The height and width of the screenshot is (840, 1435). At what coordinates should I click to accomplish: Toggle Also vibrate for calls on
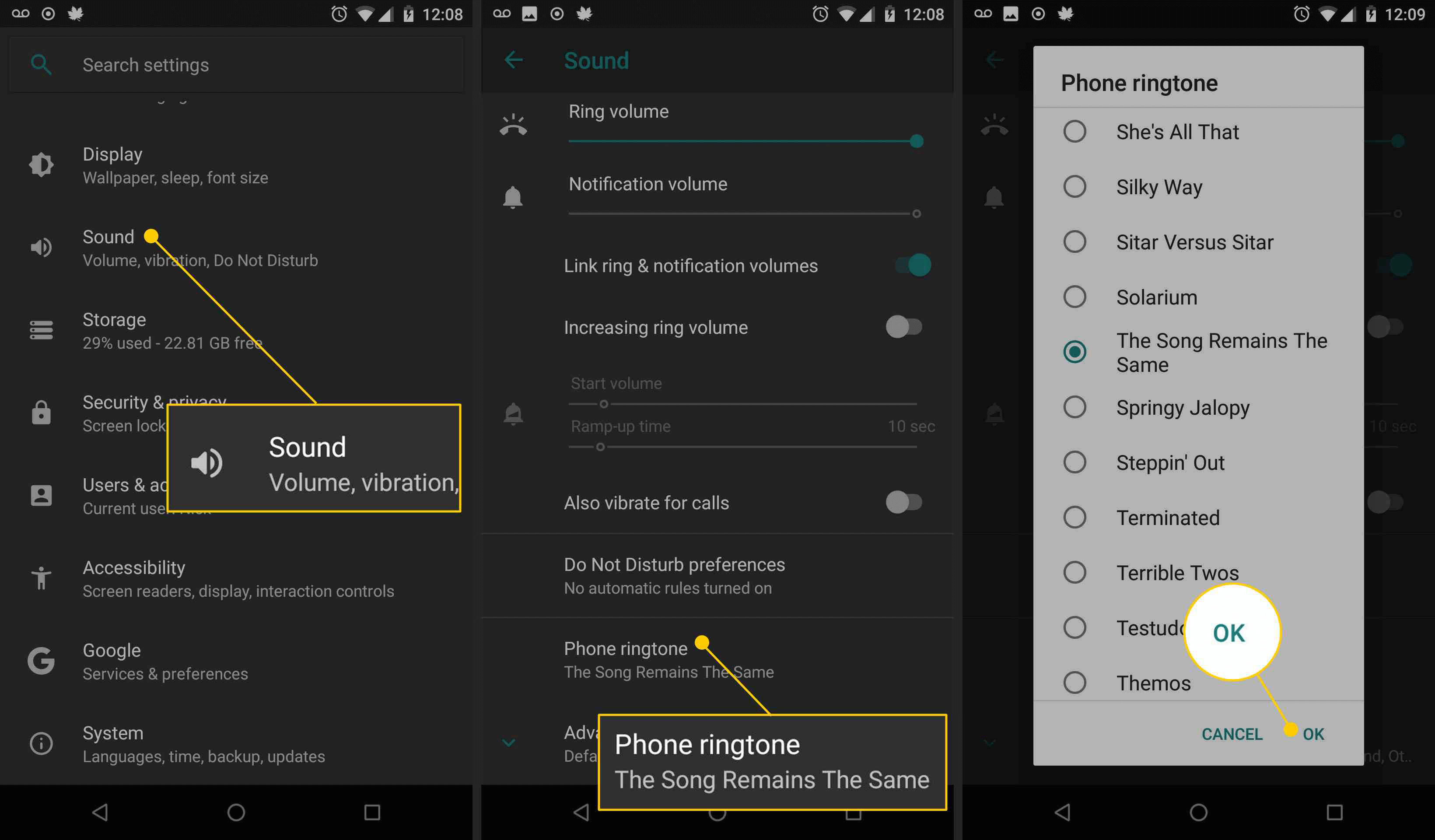click(x=906, y=502)
